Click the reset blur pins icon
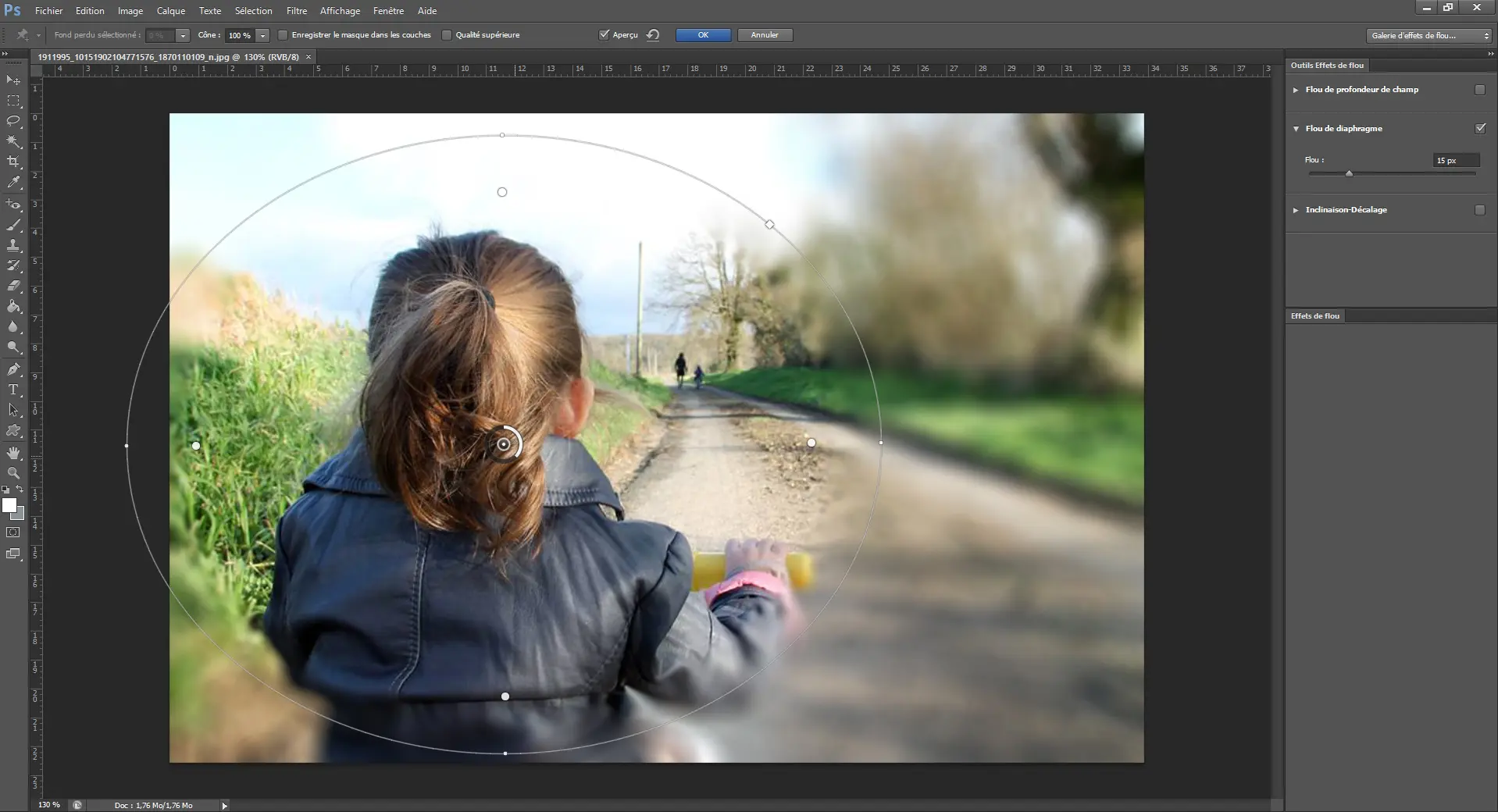The height and width of the screenshot is (812, 1498). point(653,35)
